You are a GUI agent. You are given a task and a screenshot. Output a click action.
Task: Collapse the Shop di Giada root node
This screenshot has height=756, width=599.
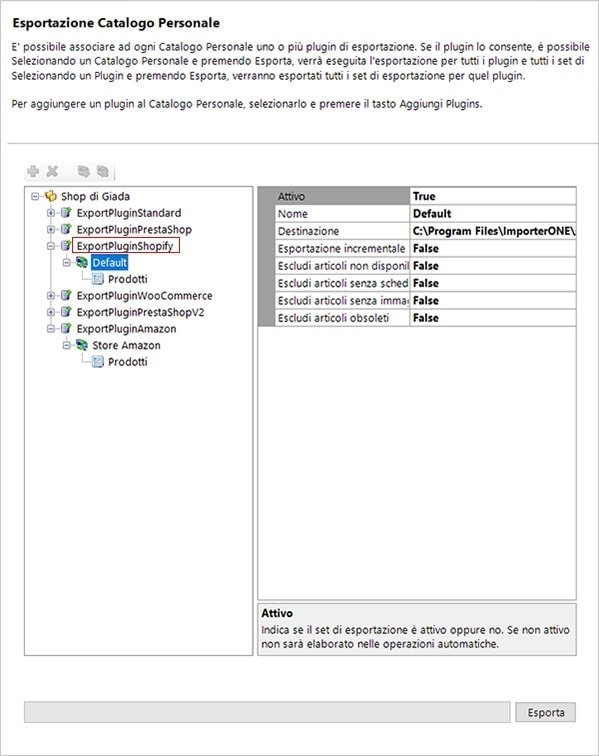tap(35, 196)
